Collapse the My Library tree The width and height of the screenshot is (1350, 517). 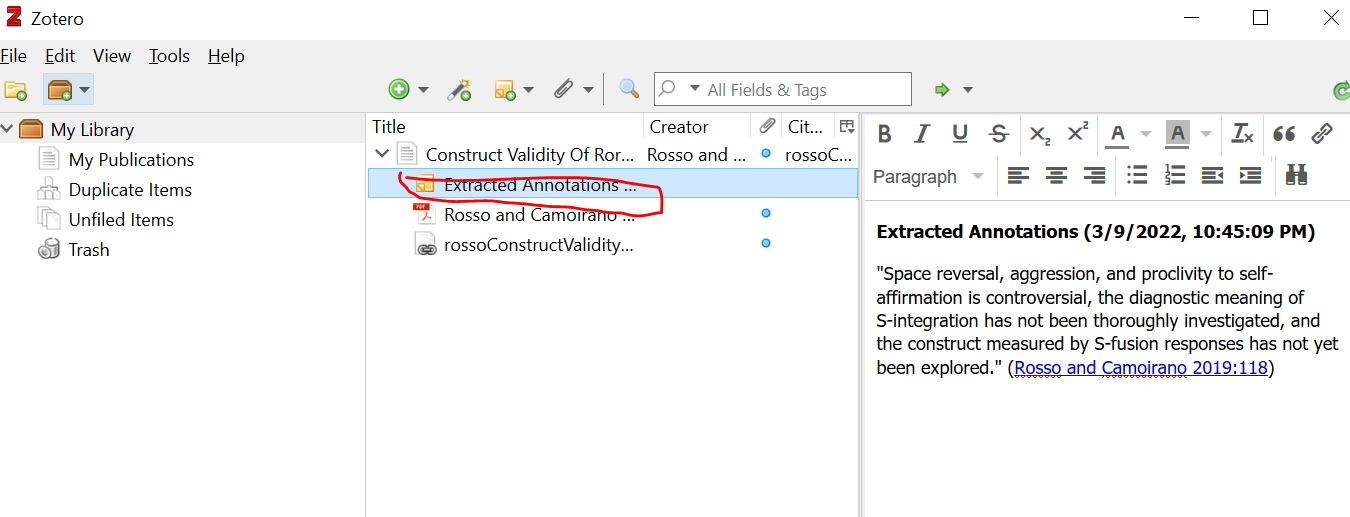click(x=8, y=129)
